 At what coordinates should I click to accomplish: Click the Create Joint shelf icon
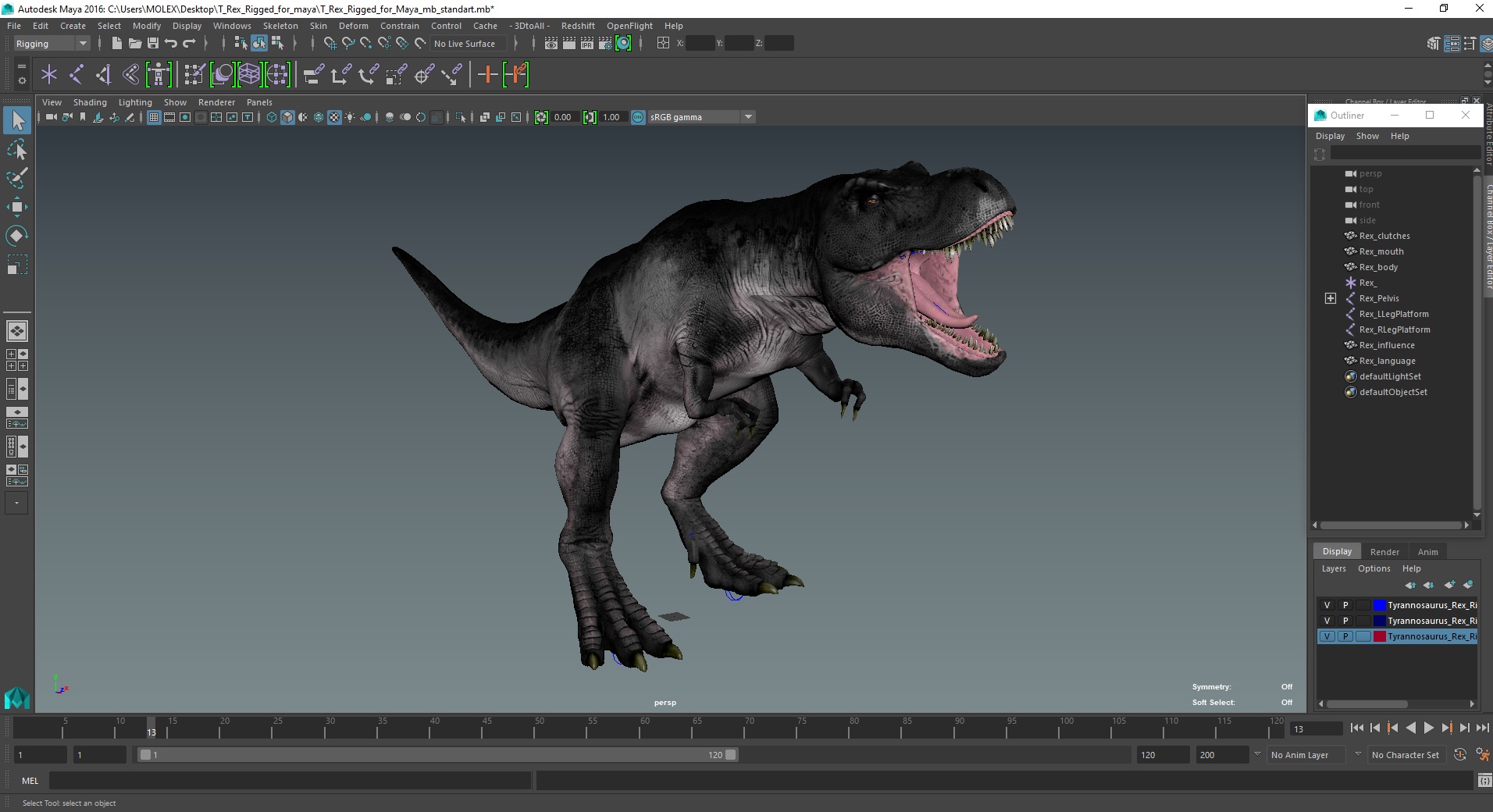click(x=77, y=75)
